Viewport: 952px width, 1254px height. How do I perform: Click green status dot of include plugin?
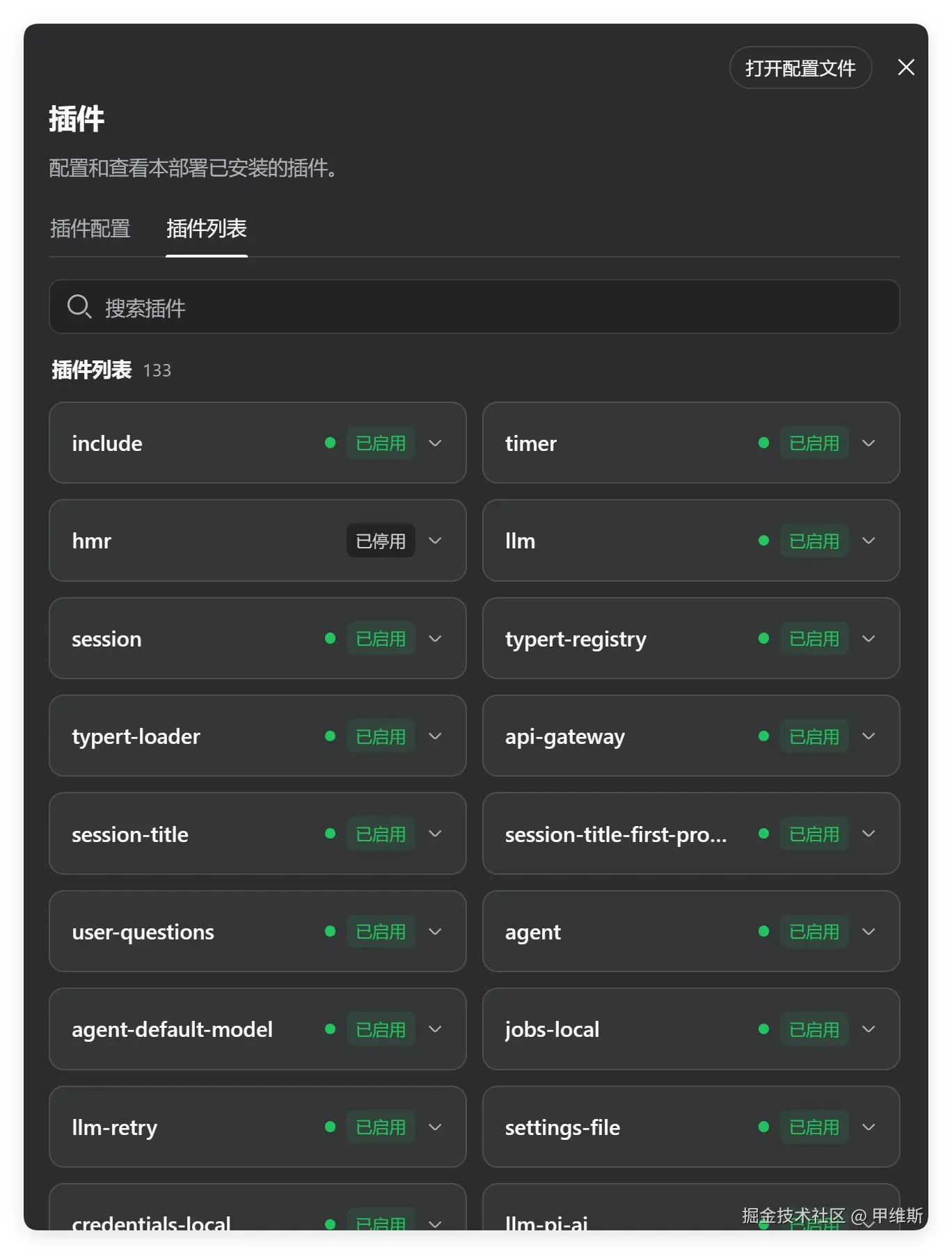coord(331,443)
